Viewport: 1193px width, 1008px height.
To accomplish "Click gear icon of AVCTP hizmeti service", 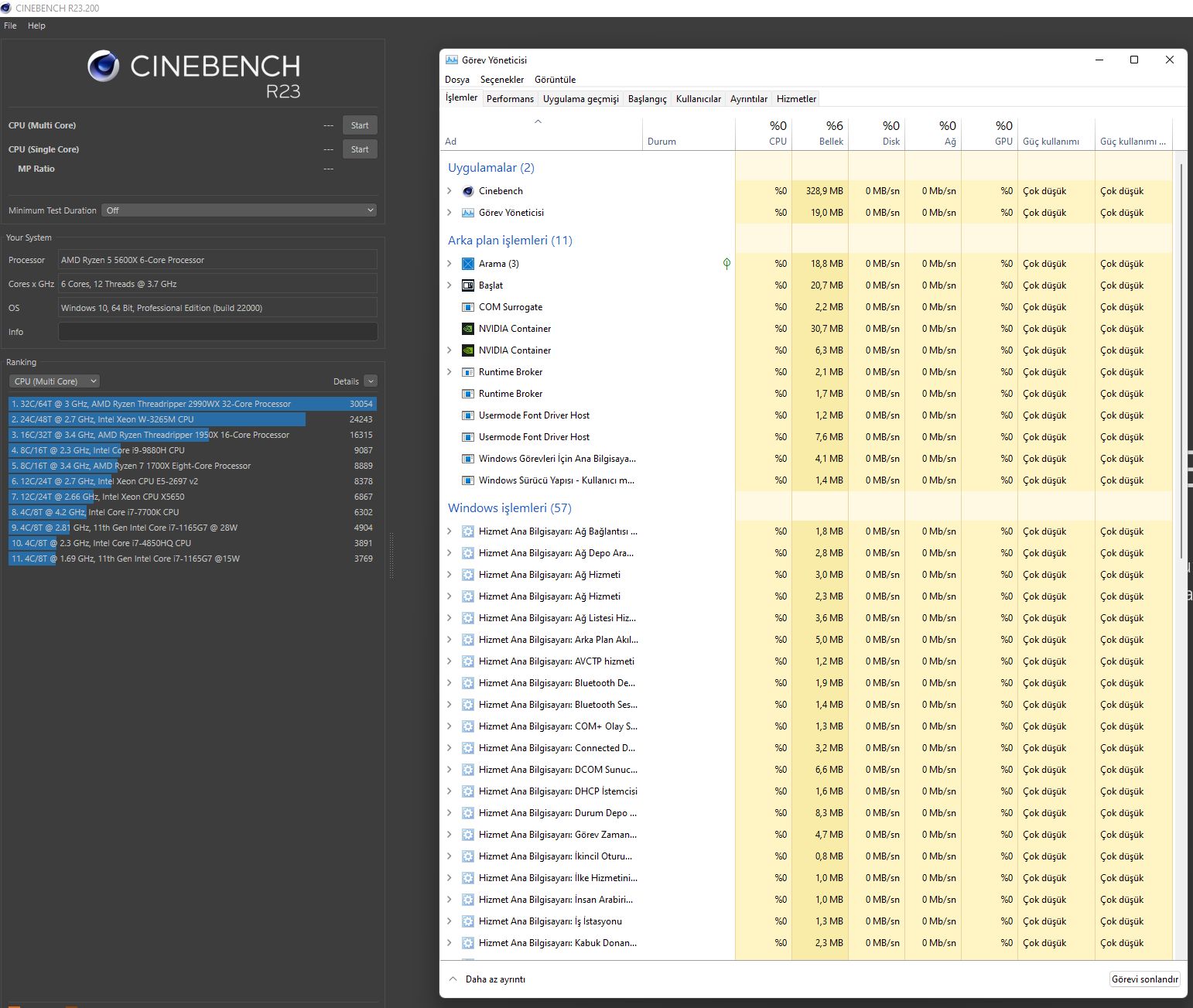I will pyautogui.click(x=467, y=661).
